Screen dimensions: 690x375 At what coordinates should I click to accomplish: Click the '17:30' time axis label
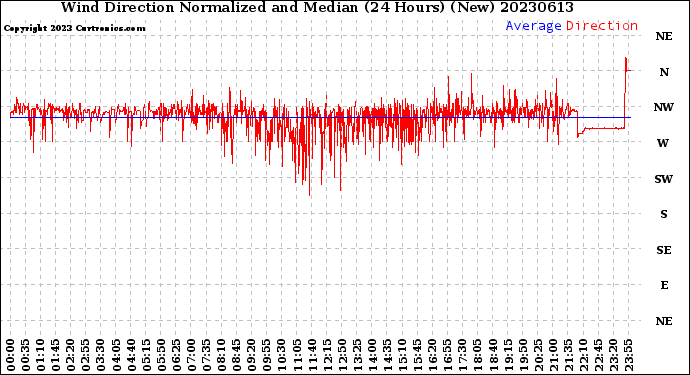point(462,355)
